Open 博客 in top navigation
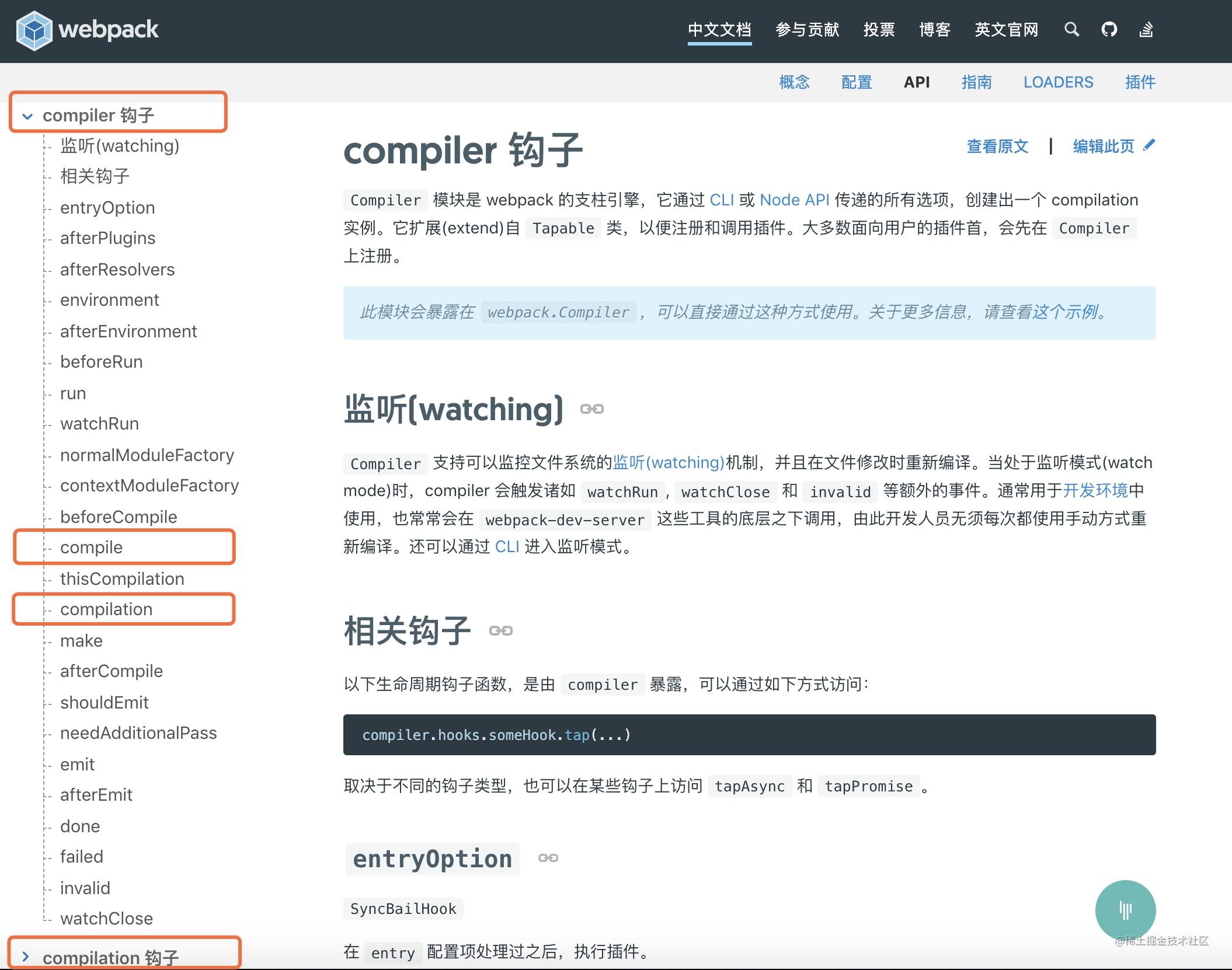The height and width of the screenshot is (970, 1232). [x=935, y=30]
